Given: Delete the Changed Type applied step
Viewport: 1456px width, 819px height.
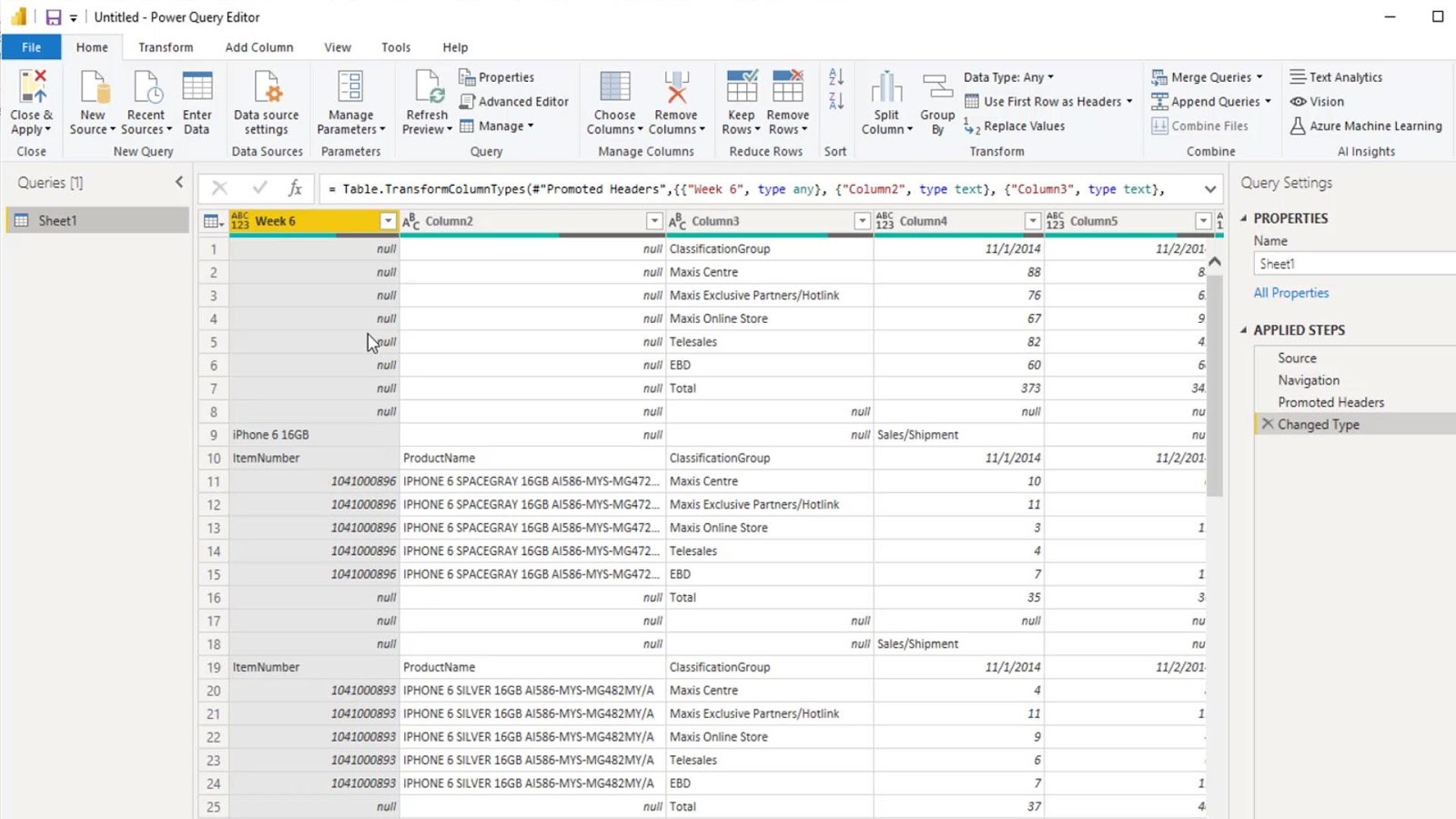Looking at the screenshot, I should tap(1267, 424).
